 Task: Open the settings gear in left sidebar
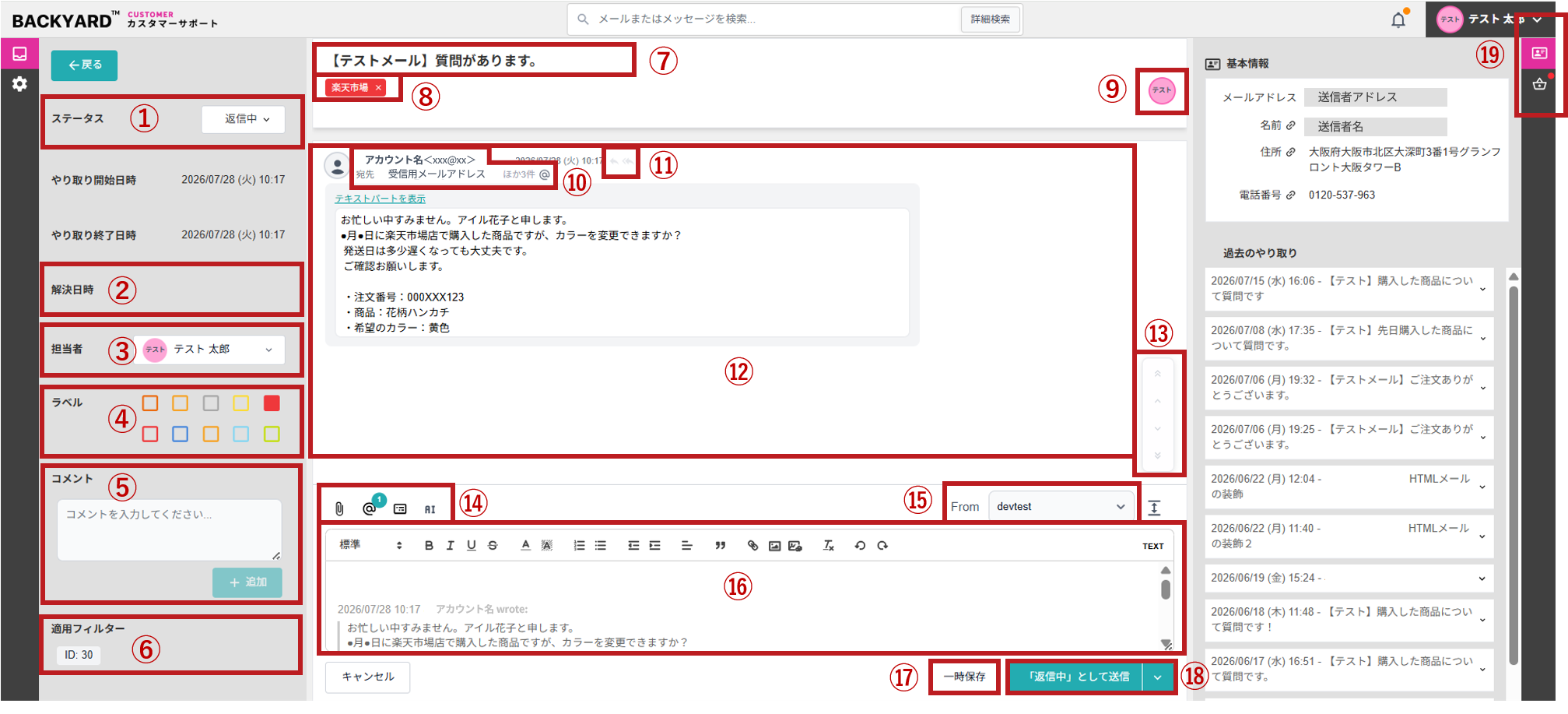[19, 83]
